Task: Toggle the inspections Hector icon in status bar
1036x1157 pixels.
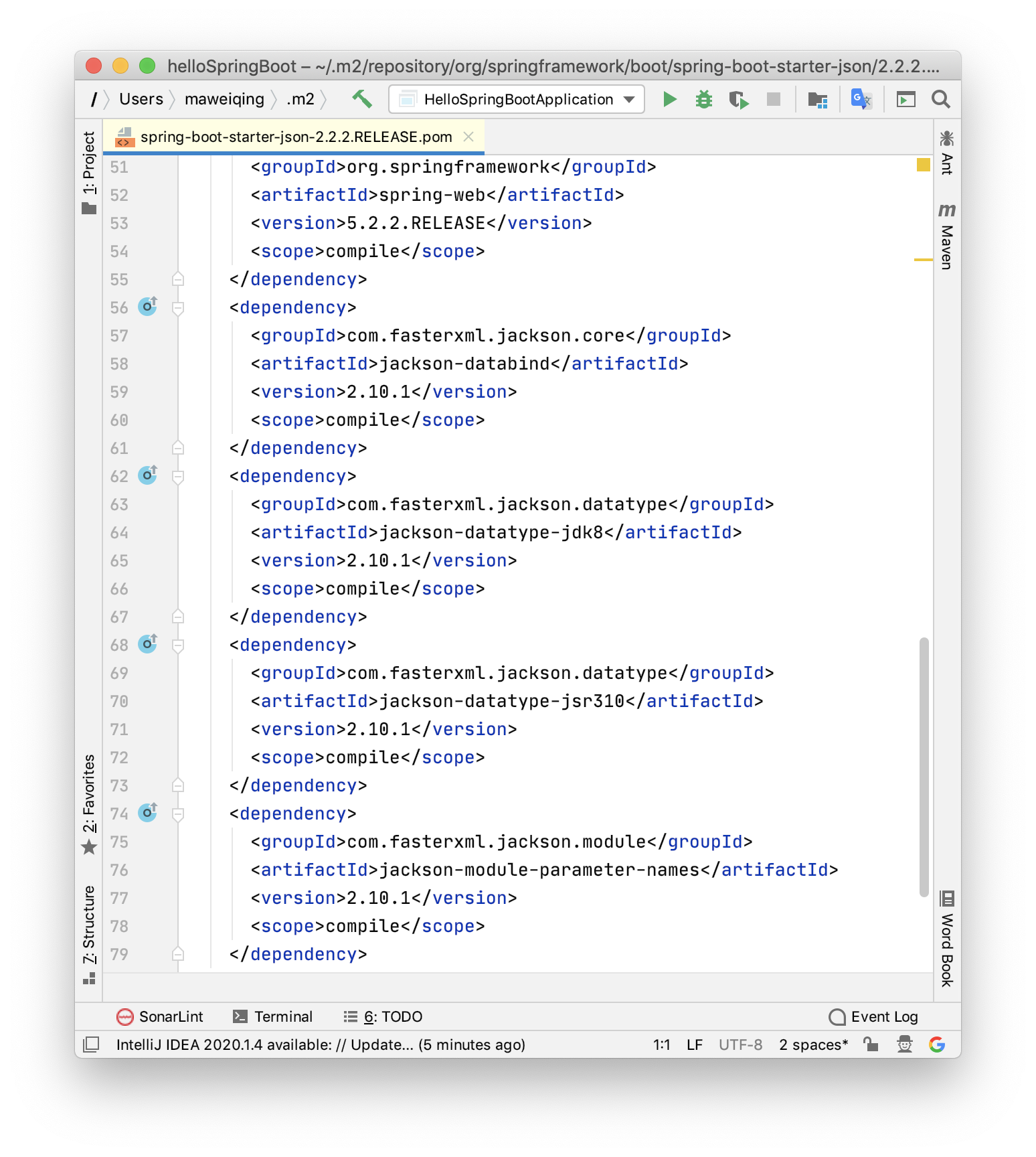Action: pyautogui.click(x=904, y=1045)
